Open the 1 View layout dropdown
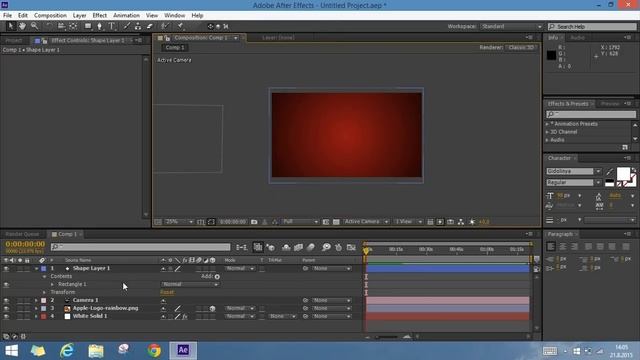The height and width of the screenshot is (360, 640). tap(408, 222)
